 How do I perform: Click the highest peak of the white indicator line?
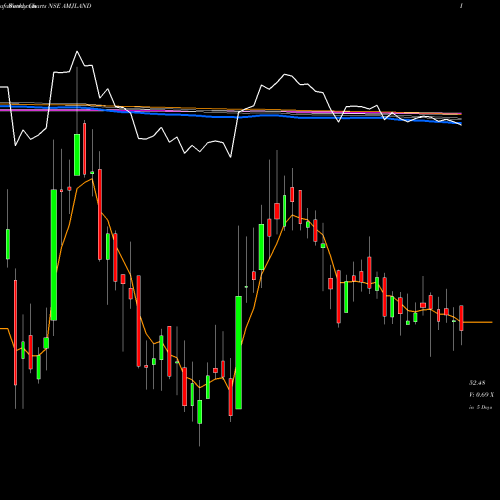pyautogui.click(x=77, y=52)
